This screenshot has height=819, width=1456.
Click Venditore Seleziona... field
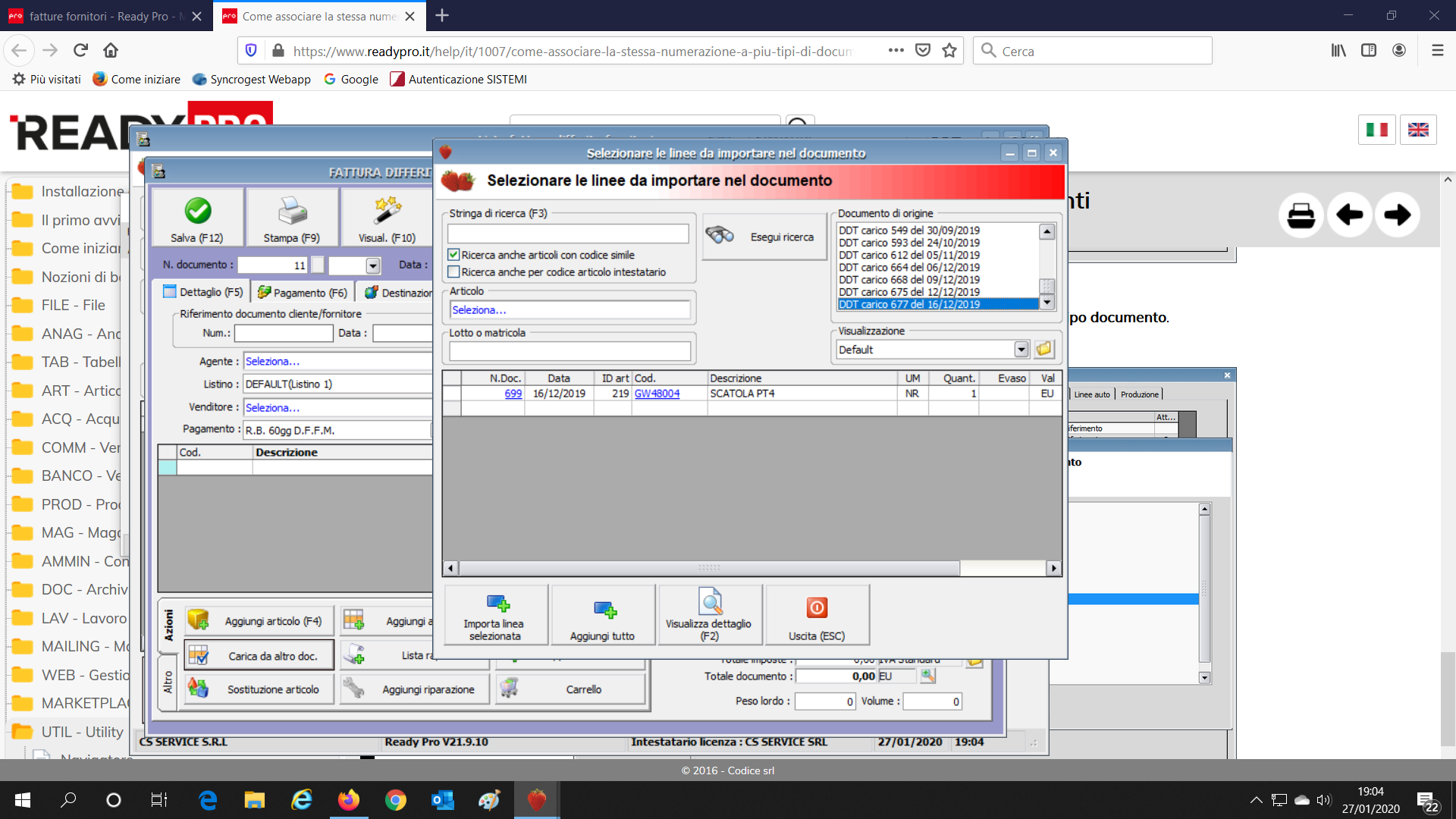338,408
